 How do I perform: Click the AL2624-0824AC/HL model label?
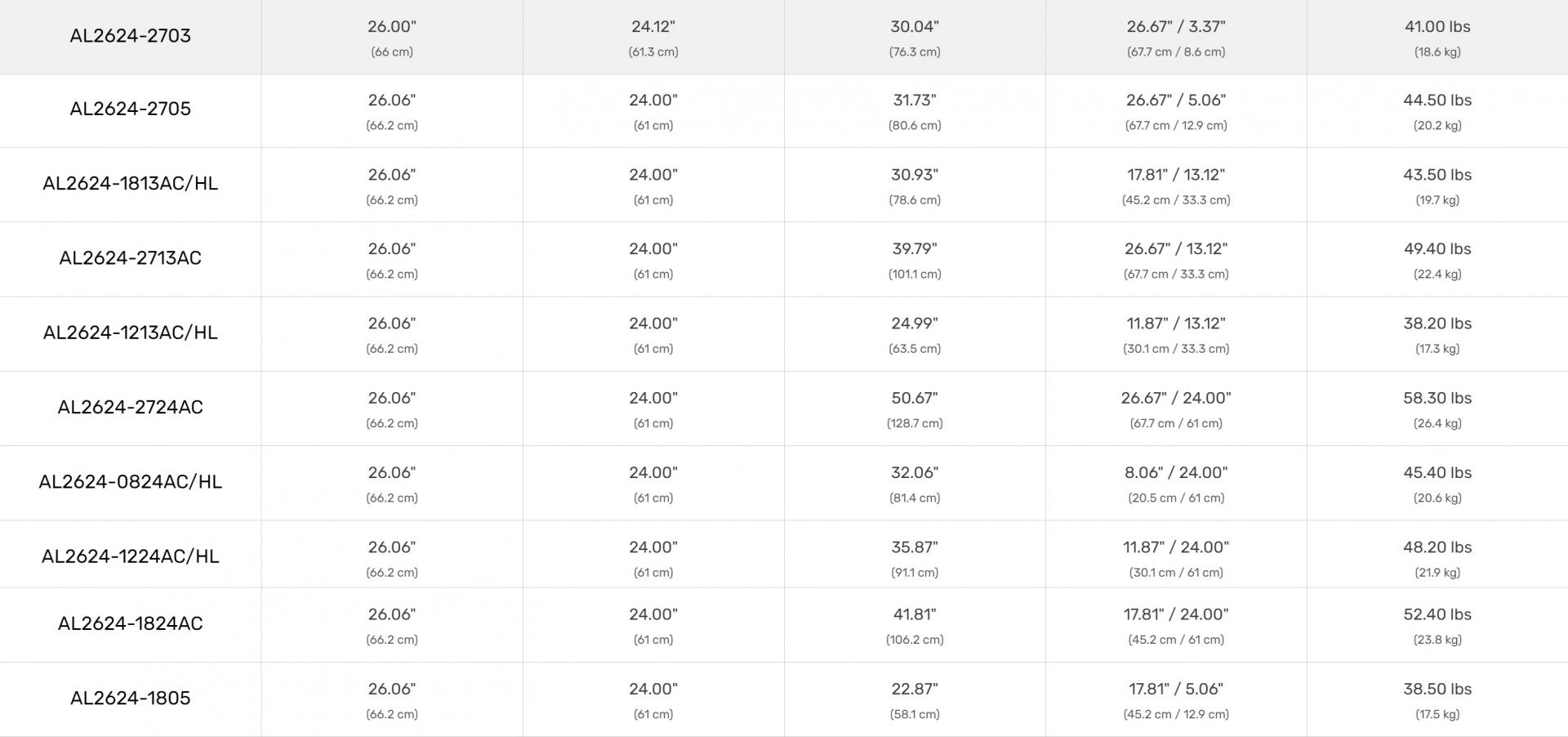pos(130,481)
